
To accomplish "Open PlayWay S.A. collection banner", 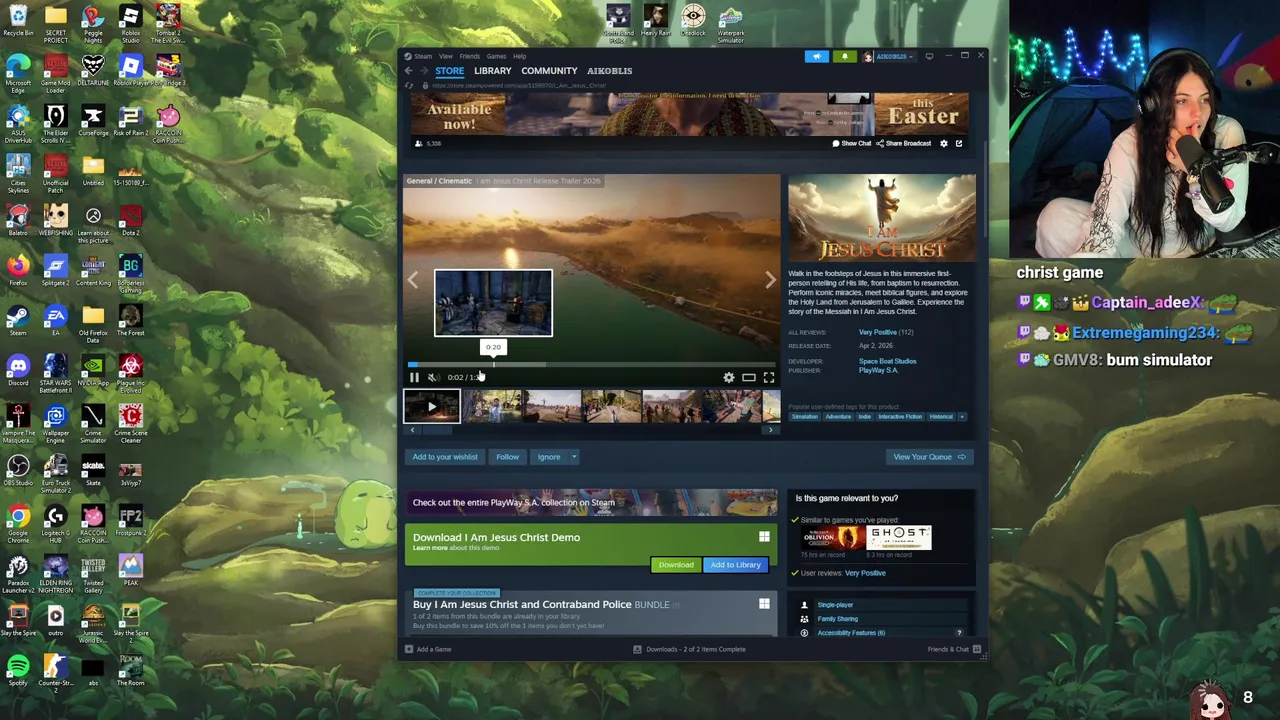I will (x=591, y=502).
